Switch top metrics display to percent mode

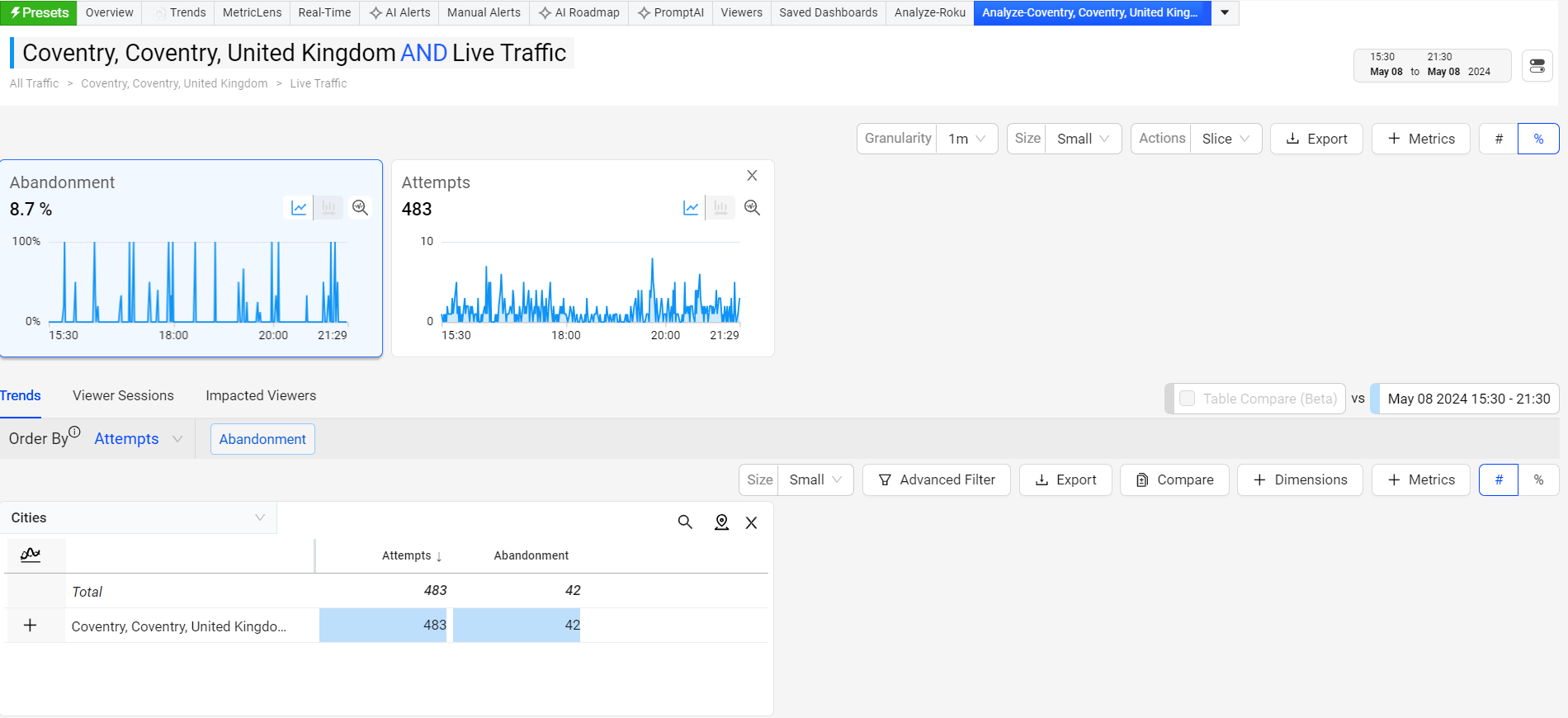click(x=1538, y=139)
